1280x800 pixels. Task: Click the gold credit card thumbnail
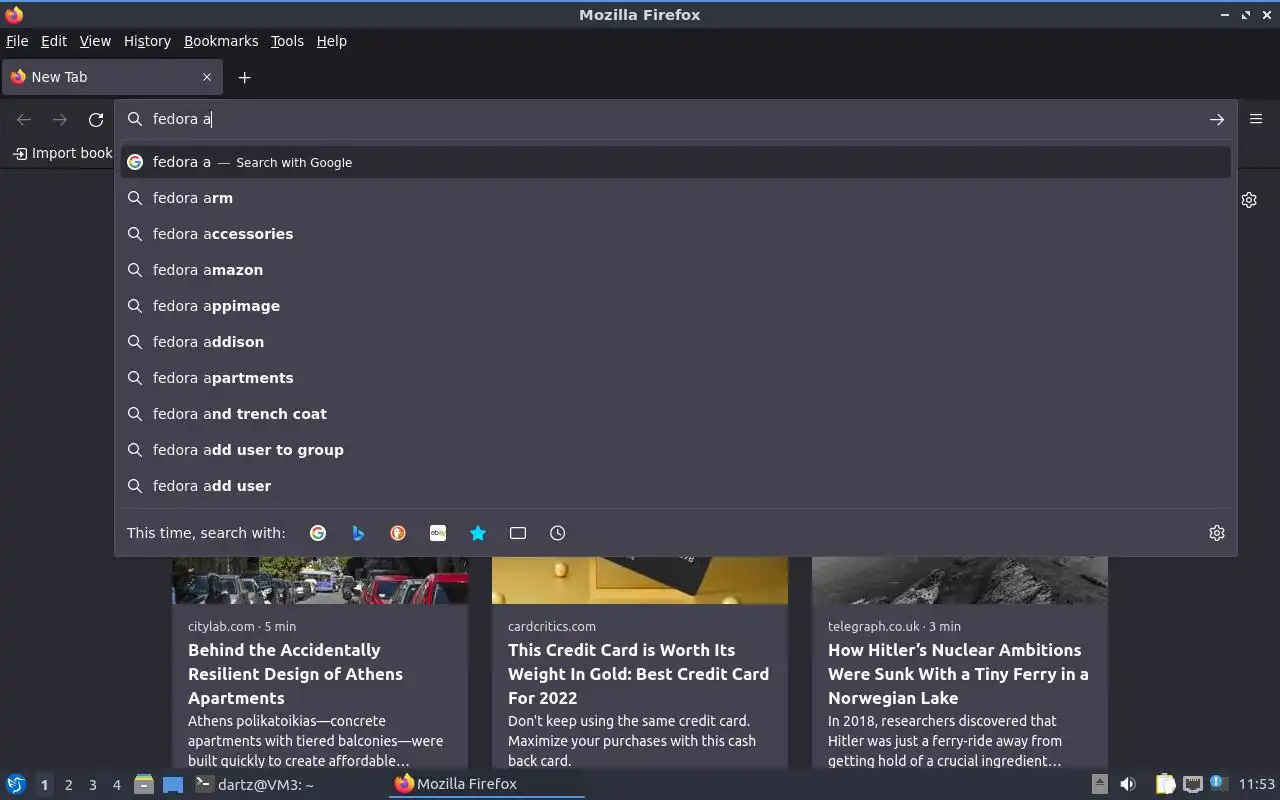click(640, 580)
